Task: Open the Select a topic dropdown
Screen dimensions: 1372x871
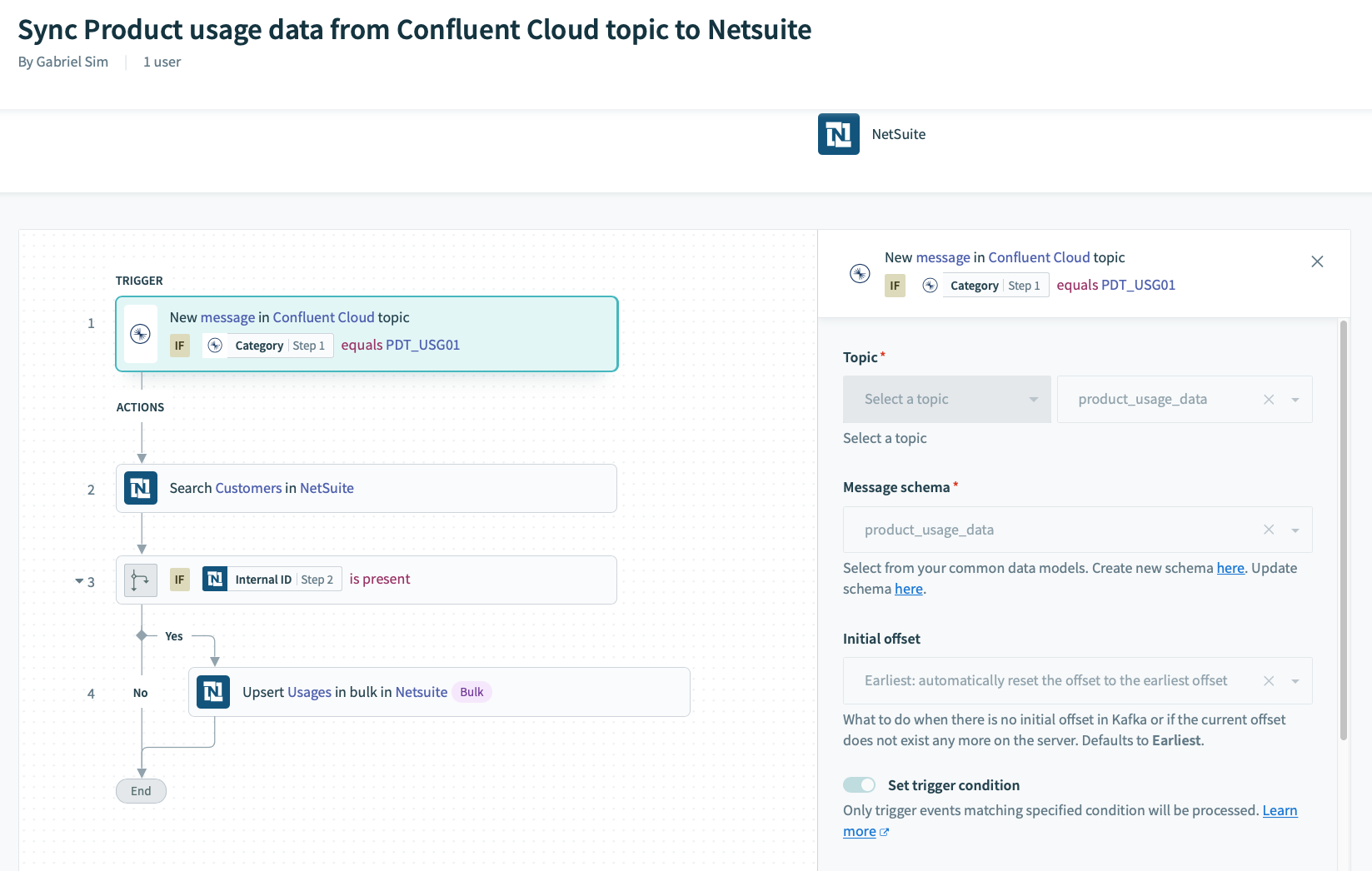Action: (x=947, y=400)
